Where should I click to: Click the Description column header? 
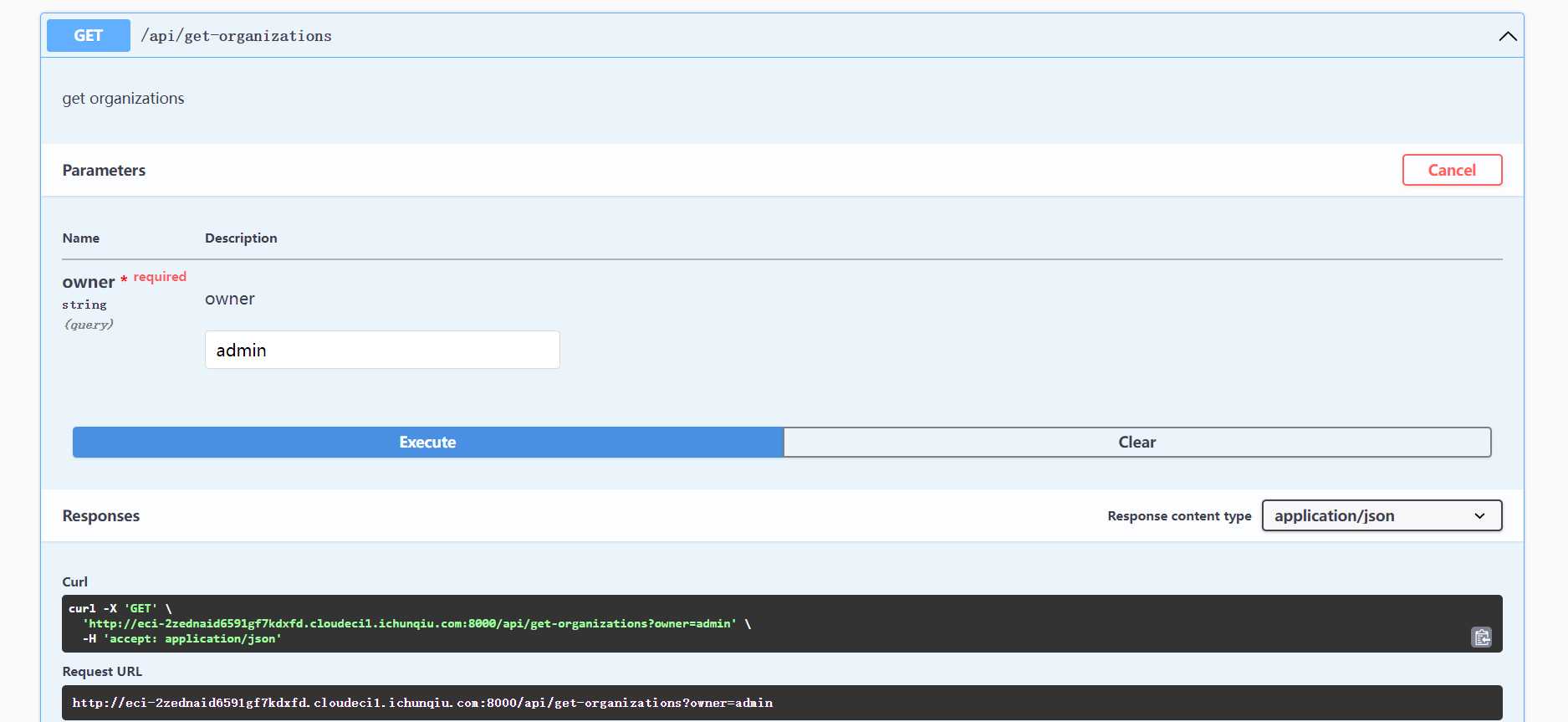(x=241, y=238)
